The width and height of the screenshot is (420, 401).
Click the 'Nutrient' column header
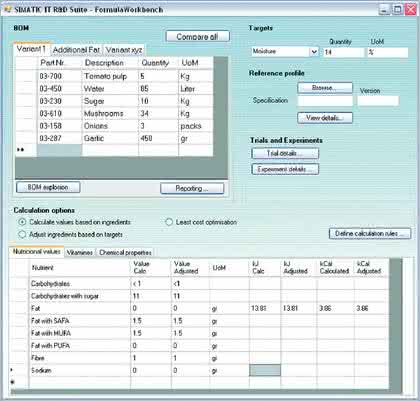(79, 268)
